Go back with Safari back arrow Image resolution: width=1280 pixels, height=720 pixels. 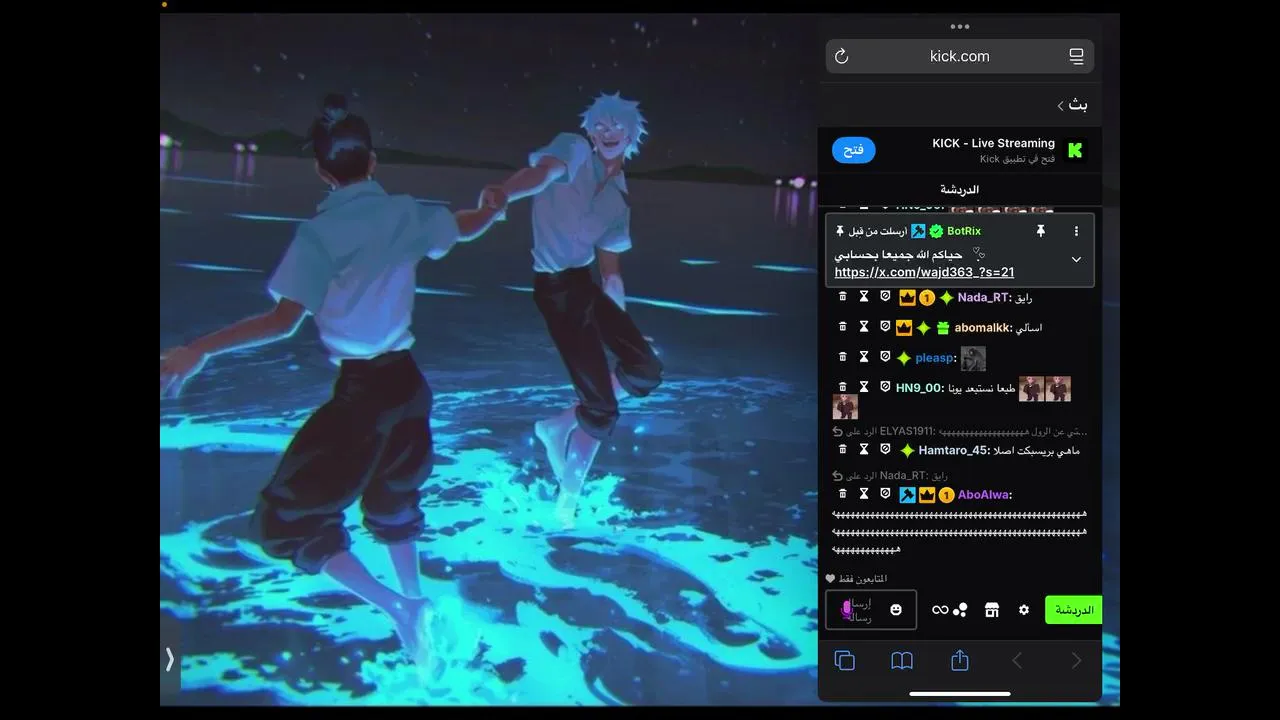[1017, 660]
